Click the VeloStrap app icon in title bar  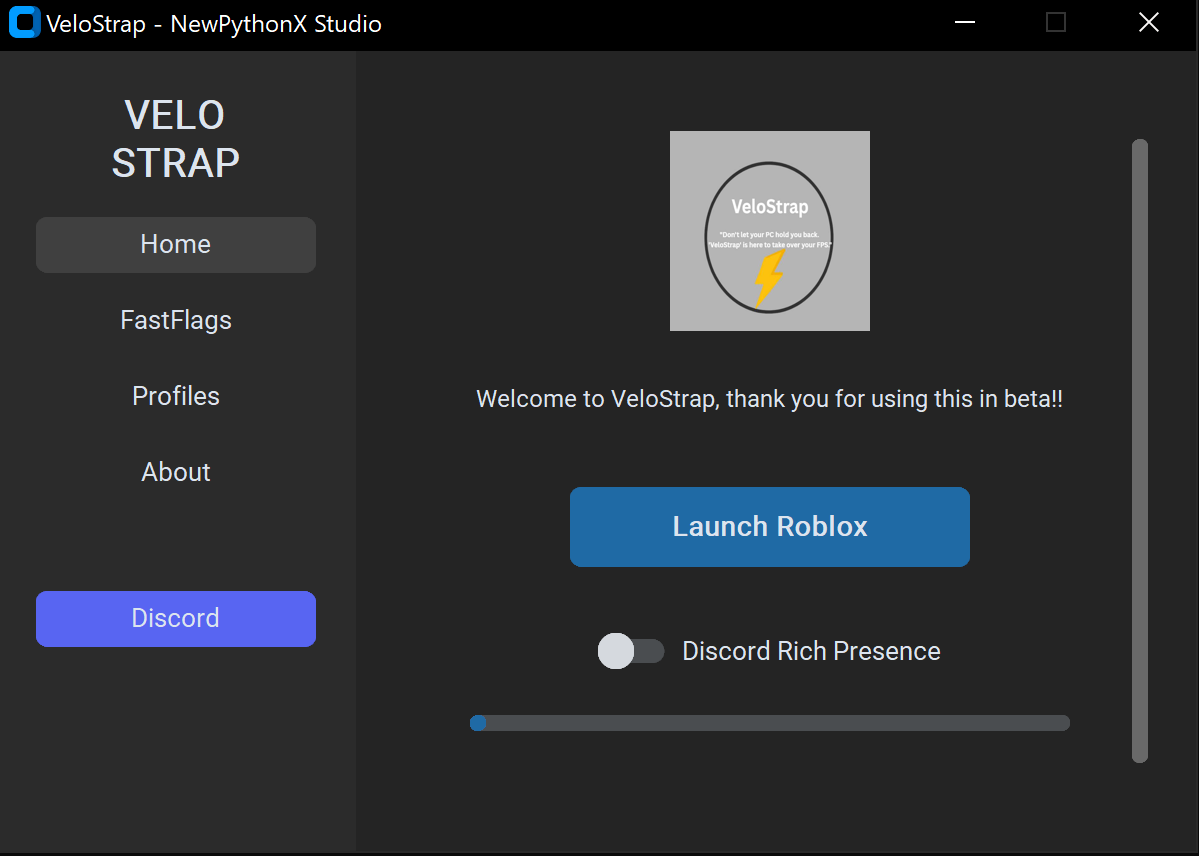tap(24, 23)
